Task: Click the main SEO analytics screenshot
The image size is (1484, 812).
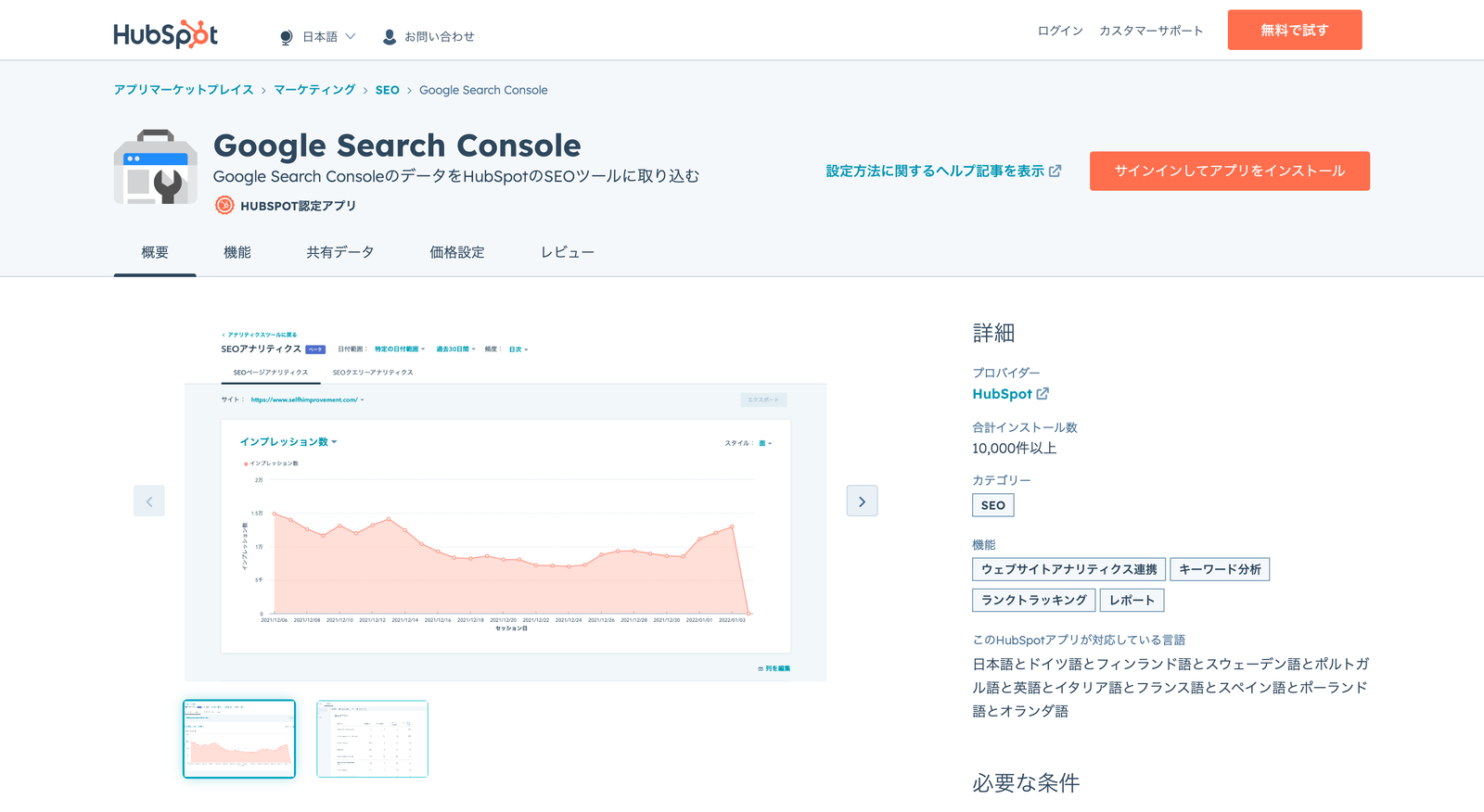Action: [505, 501]
